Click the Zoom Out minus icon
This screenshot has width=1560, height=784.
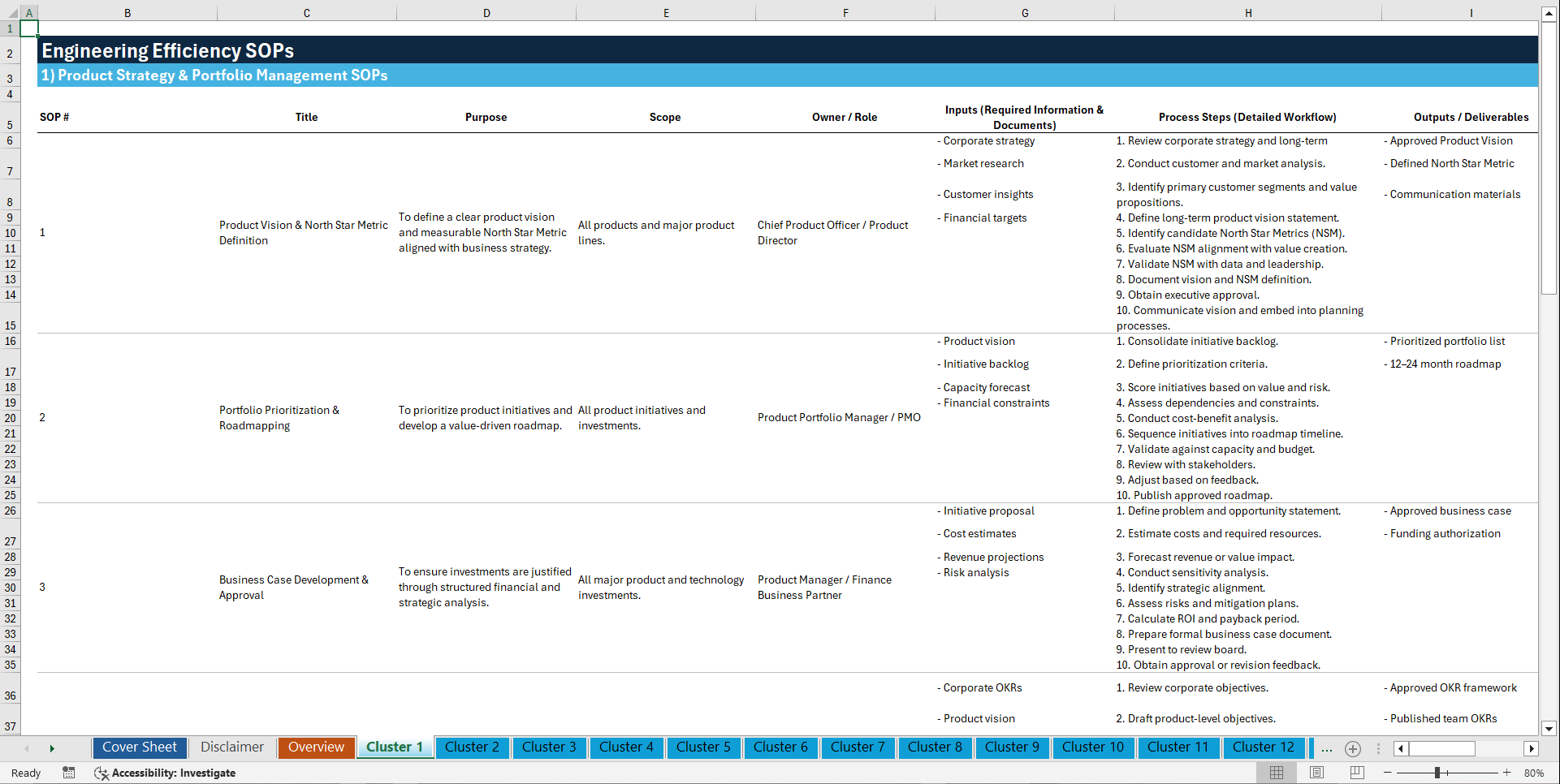(x=1388, y=773)
